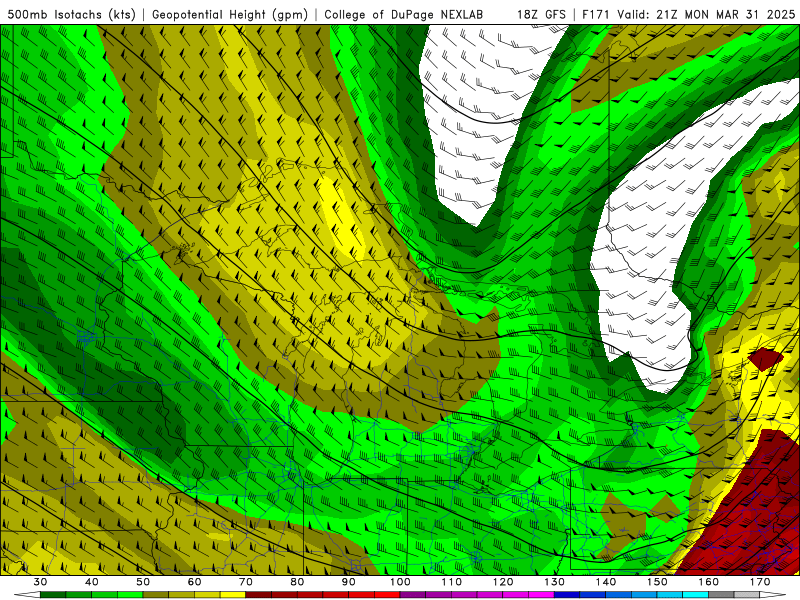Click the 50 label on the color scale
Screen dimensions: 800x600
143,582
